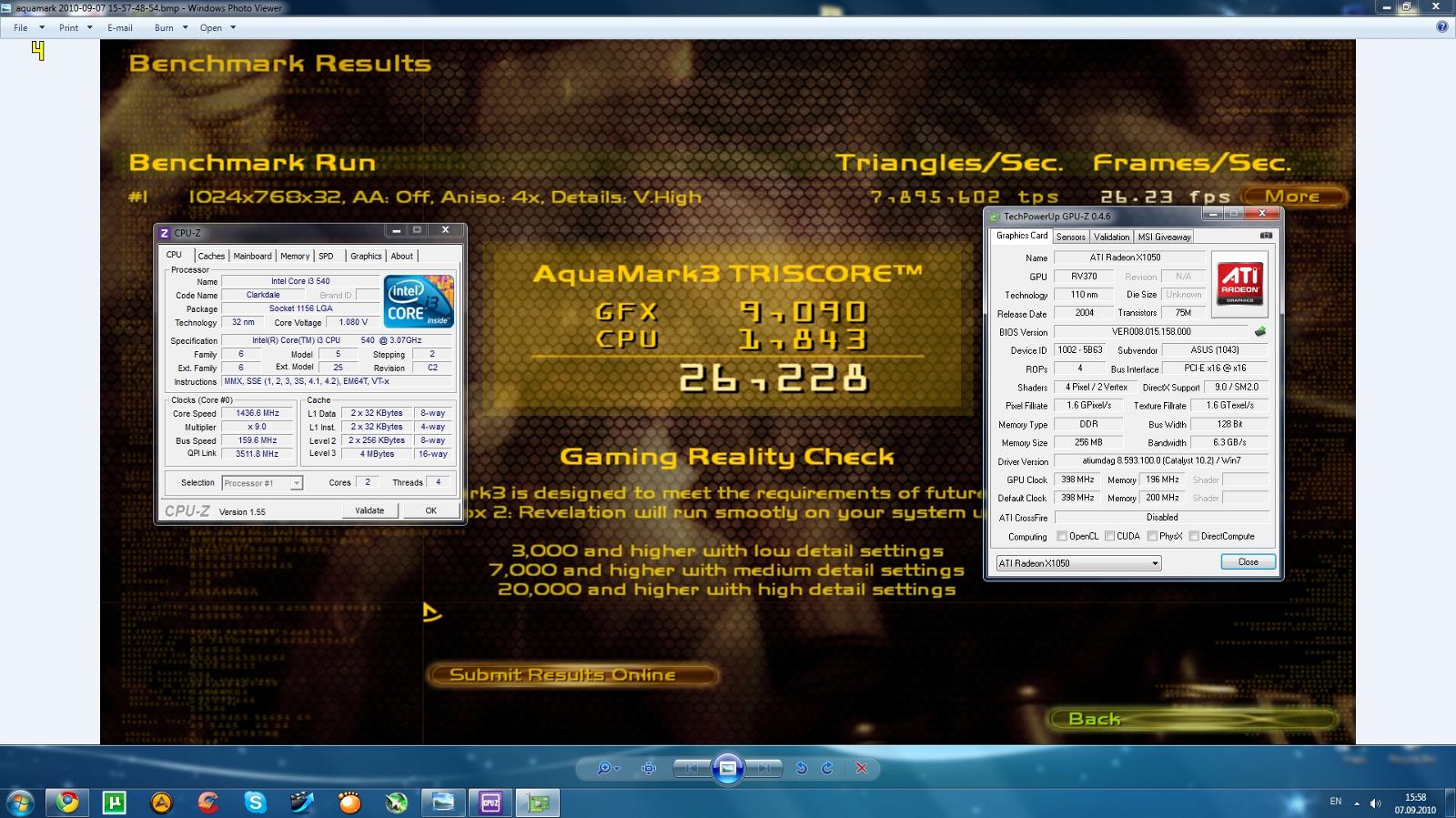Click the More button in AquaMark3
Viewport: 1456px width, 818px height.
click(x=1293, y=197)
